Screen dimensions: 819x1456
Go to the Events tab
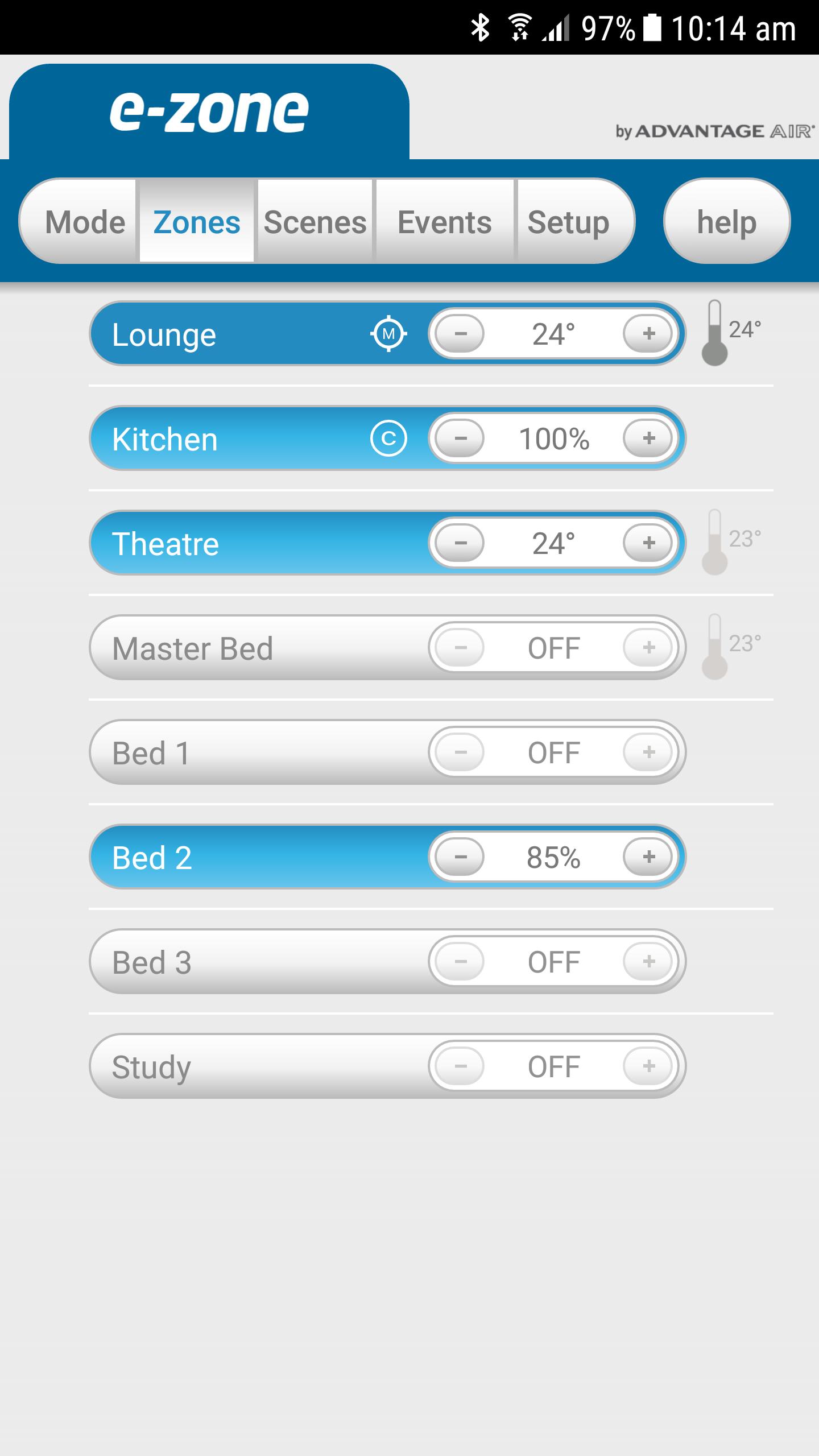pyautogui.click(x=445, y=221)
